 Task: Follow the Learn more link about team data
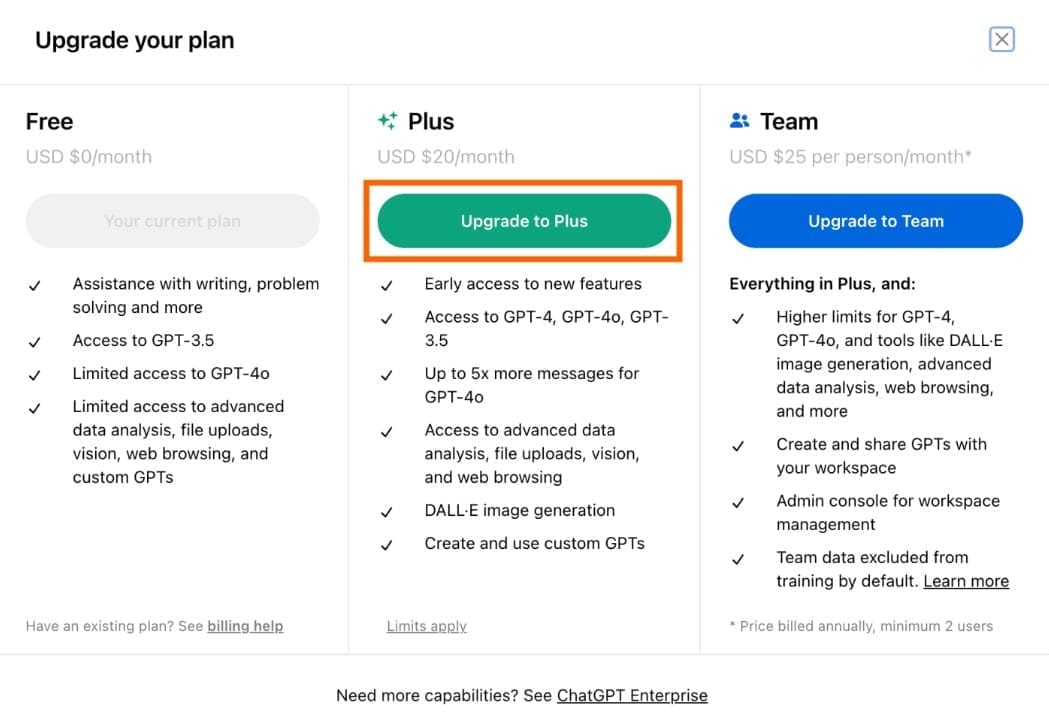click(966, 581)
